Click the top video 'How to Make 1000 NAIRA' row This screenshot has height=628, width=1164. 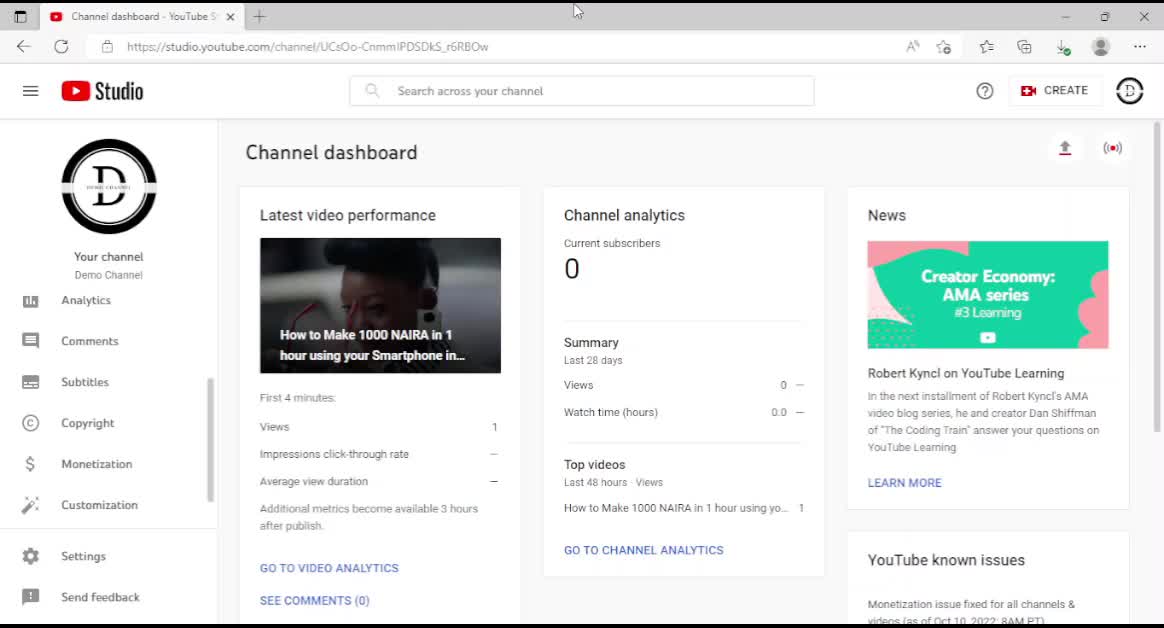pos(684,508)
